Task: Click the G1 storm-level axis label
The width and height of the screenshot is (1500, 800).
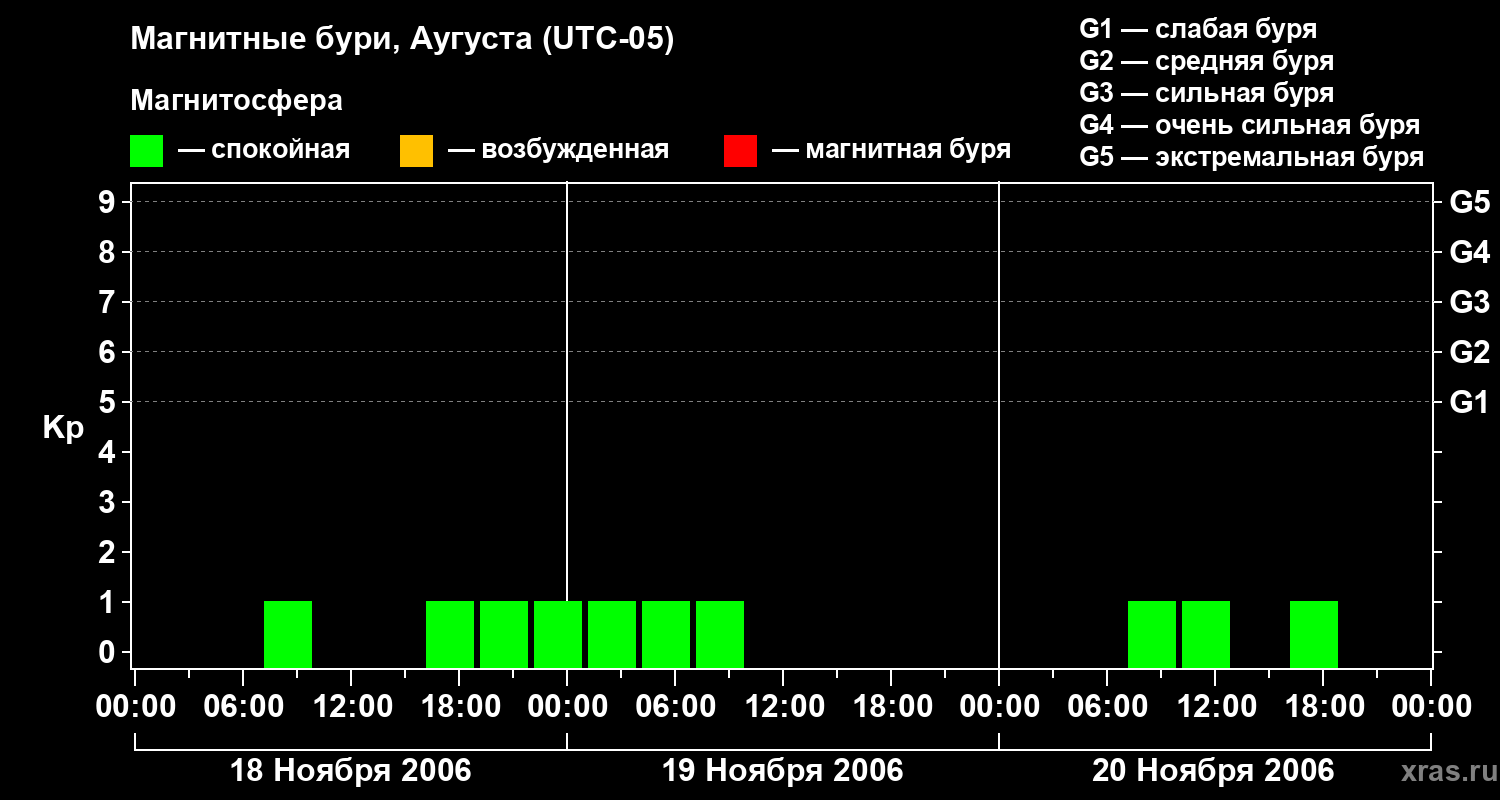Action: click(1469, 402)
